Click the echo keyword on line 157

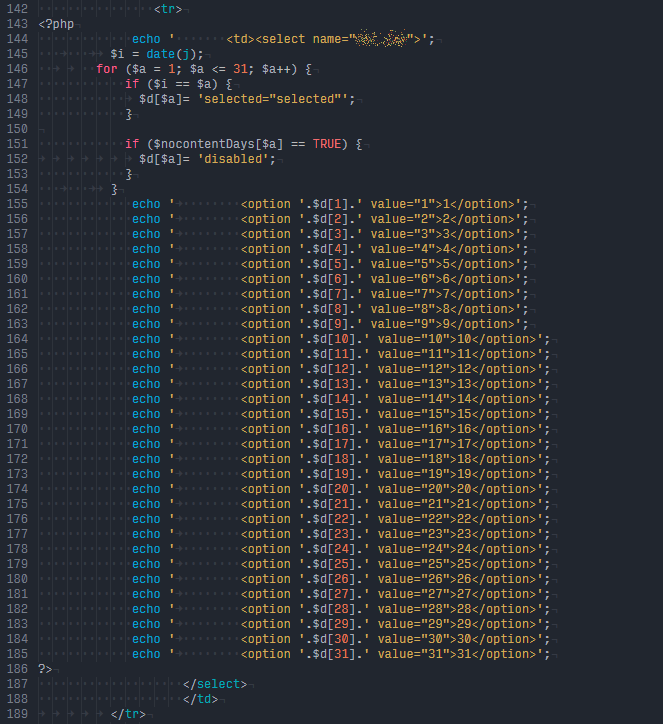146,234
